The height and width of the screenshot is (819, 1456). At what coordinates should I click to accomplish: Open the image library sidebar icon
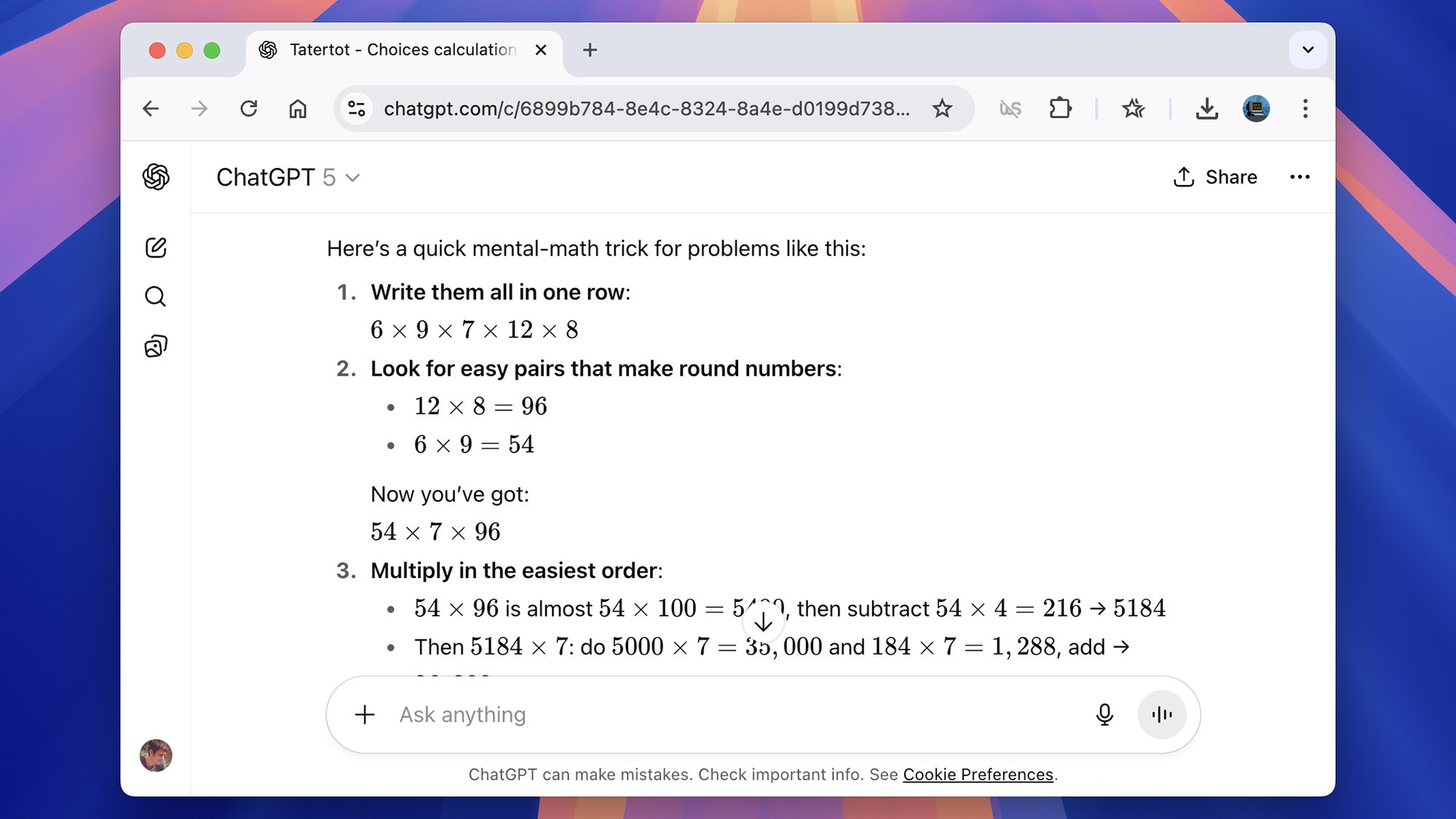(156, 347)
